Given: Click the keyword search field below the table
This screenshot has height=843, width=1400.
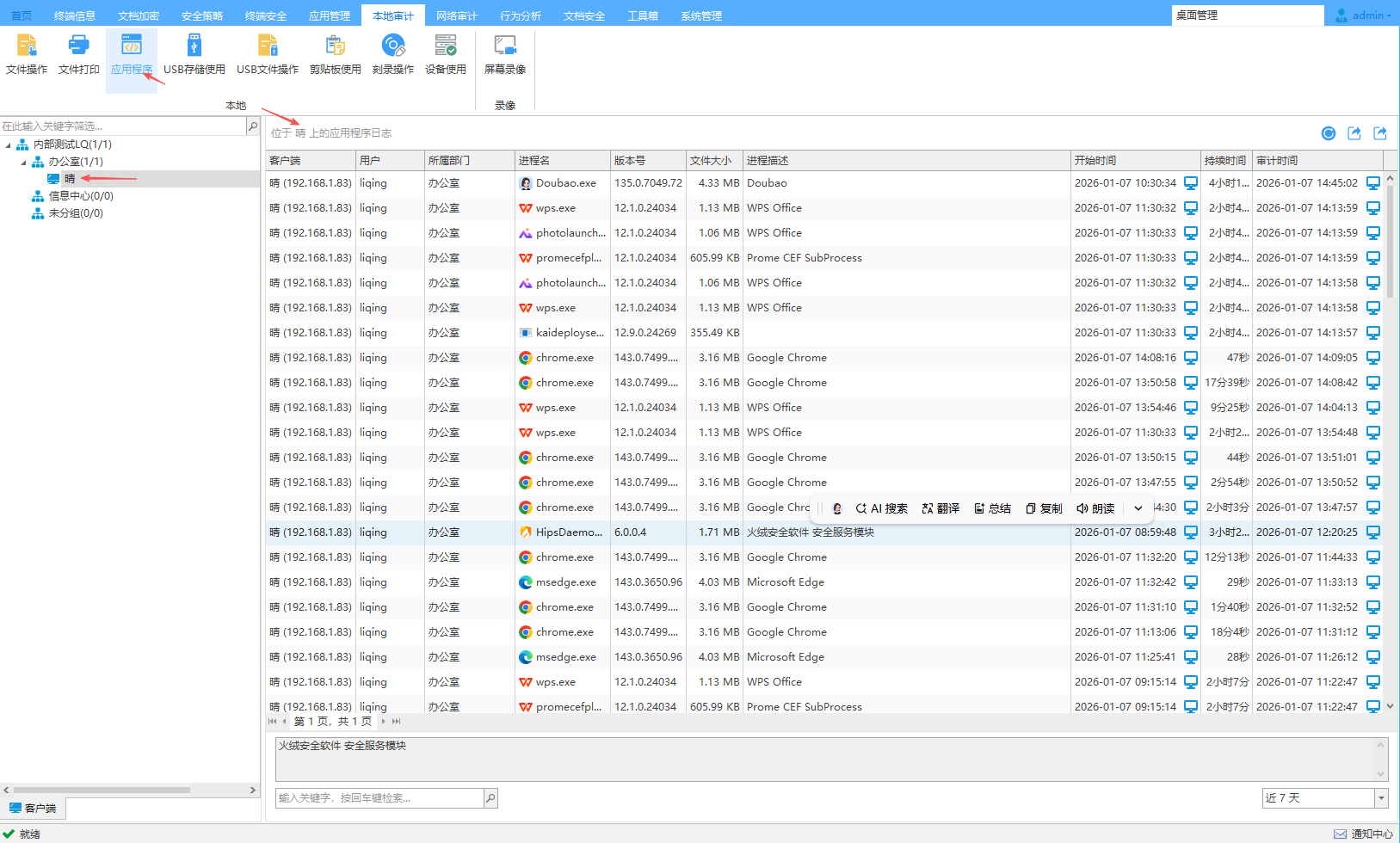Looking at the screenshot, I should [379, 798].
